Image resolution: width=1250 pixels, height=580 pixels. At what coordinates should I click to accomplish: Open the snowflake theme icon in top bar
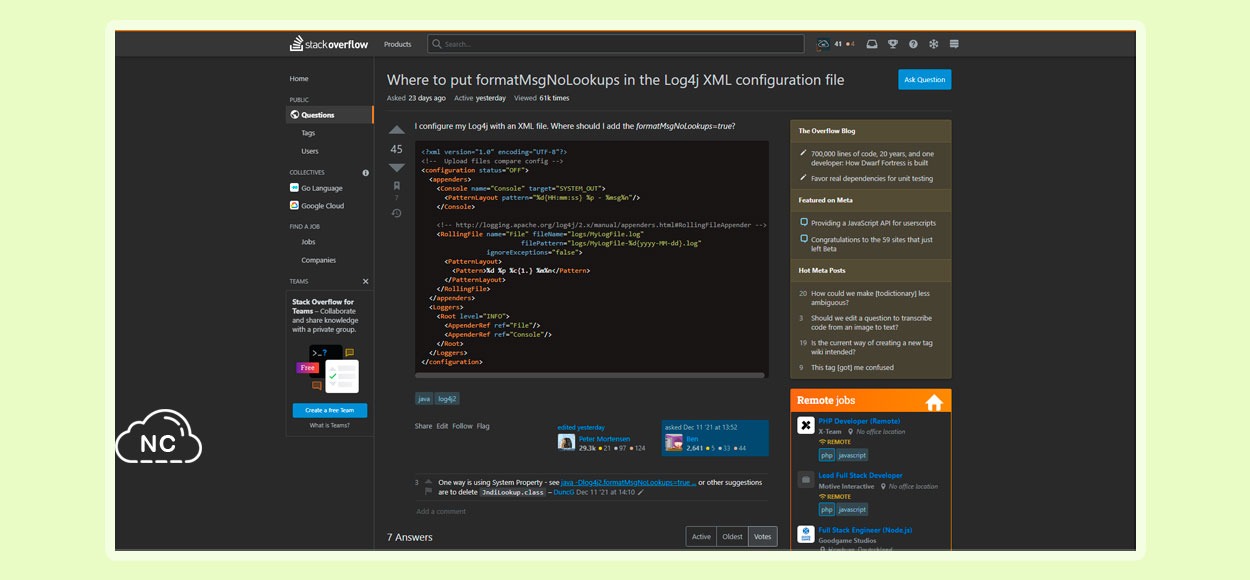click(x=933, y=44)
